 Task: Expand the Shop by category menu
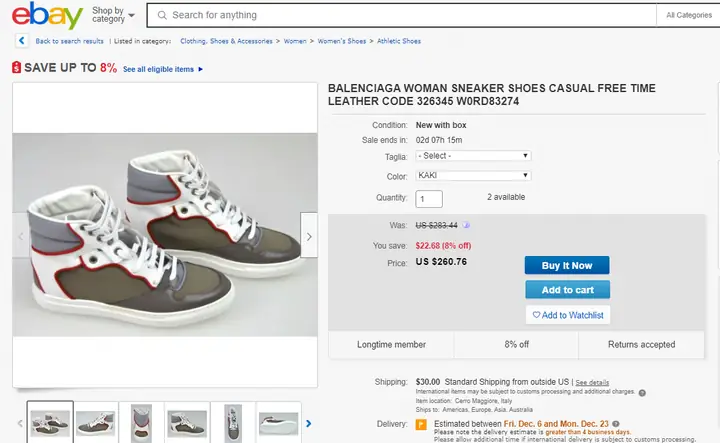coord(113,15)
